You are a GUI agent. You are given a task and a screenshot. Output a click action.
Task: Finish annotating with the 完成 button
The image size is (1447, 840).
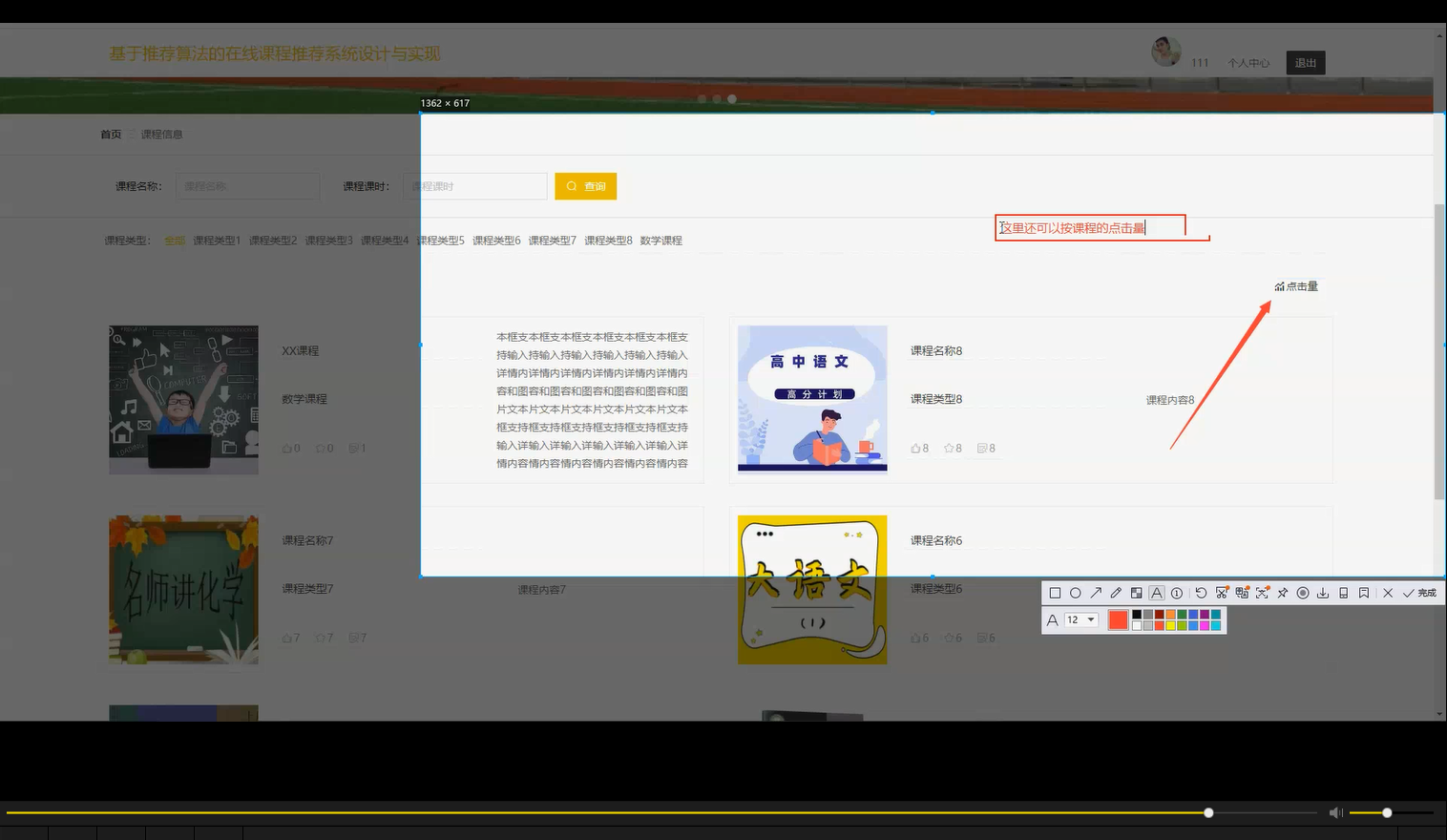(x=1423, y=593)
